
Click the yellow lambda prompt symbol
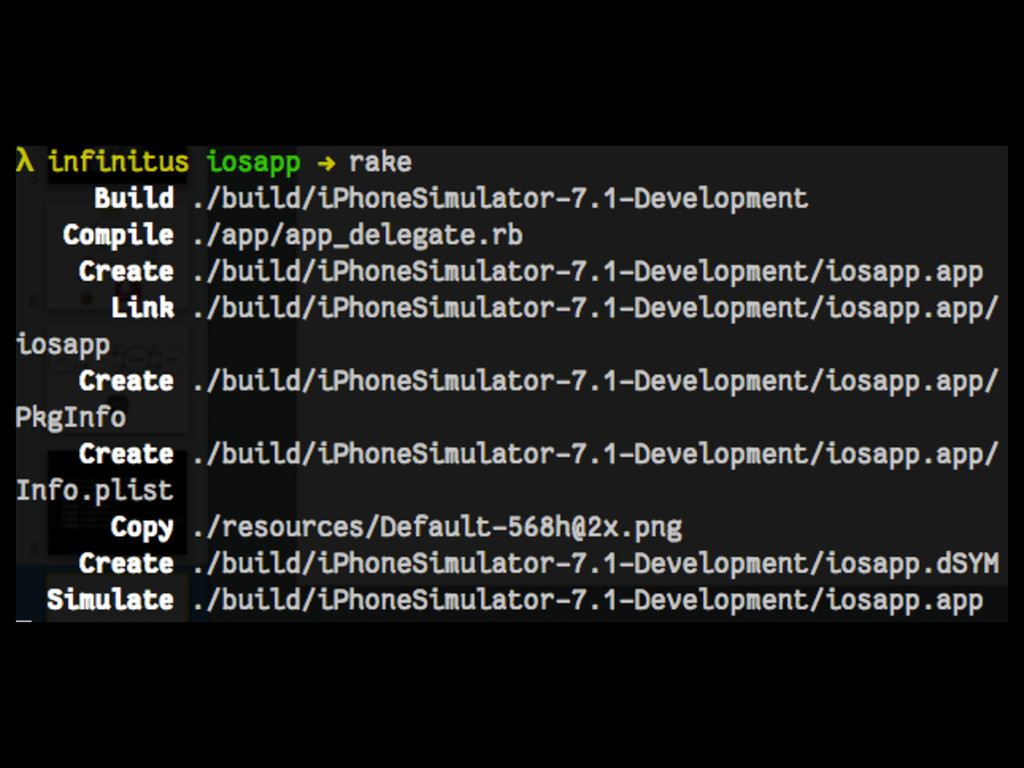[25, 161]
